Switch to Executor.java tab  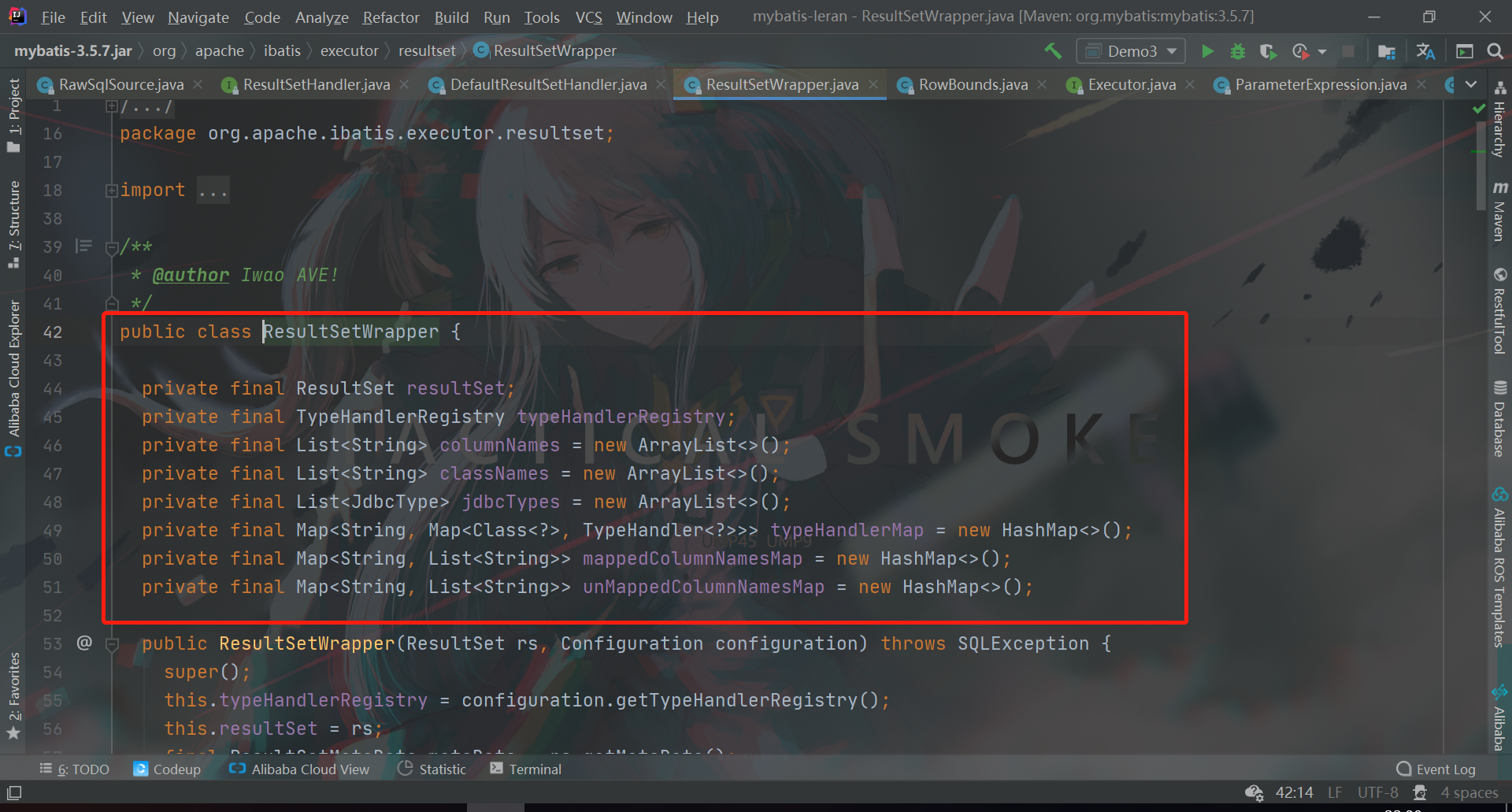[1132, 84]
